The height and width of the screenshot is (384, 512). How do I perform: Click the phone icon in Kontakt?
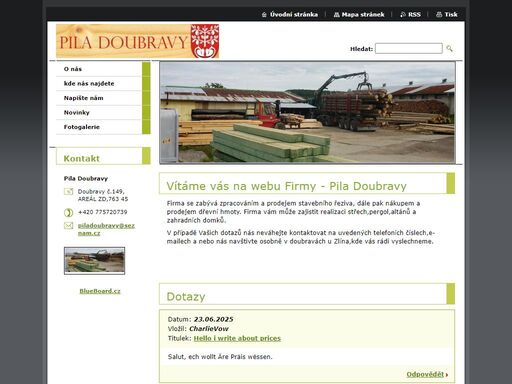click(x=68, y=212)
